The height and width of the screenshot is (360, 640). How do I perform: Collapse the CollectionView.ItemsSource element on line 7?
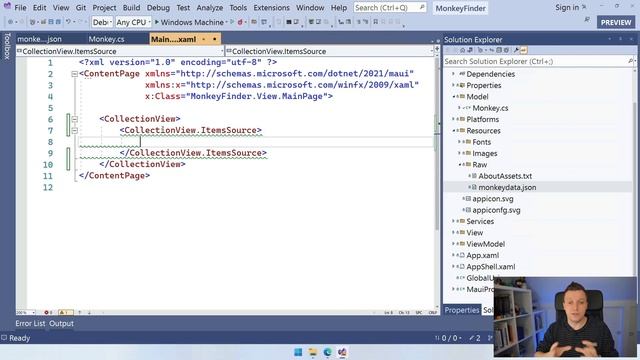(x=74, y=131)
